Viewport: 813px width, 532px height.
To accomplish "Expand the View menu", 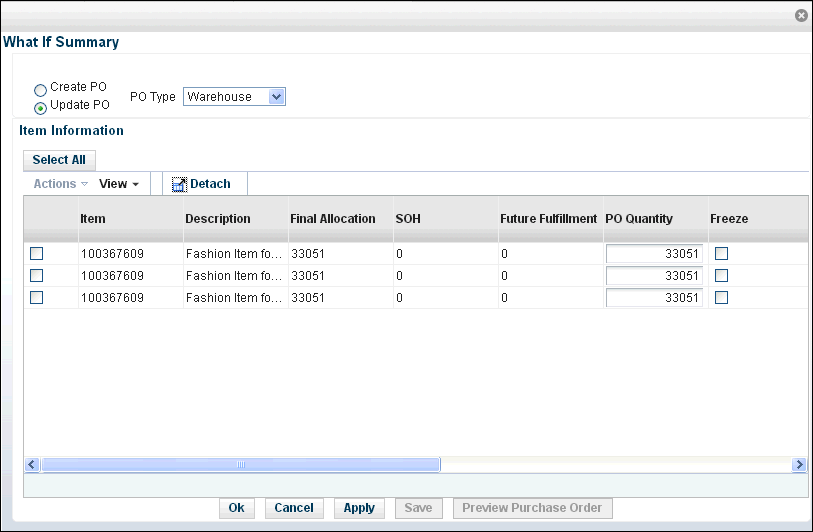I will pyautogui.click(x=119, y=184).
